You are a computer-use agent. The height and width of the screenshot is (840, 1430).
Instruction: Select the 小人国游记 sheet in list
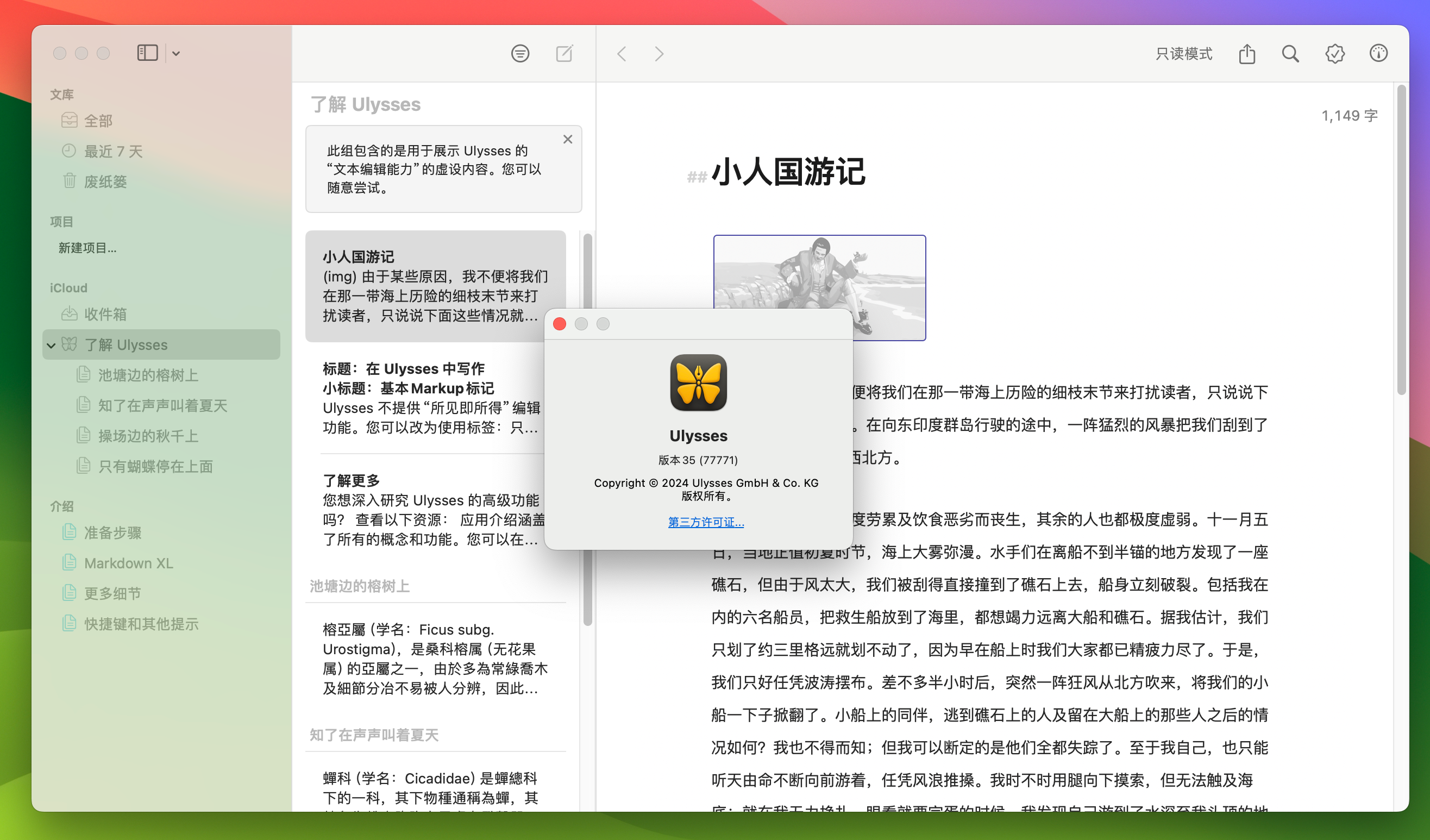pyautogui.click(x=435, y=286)
